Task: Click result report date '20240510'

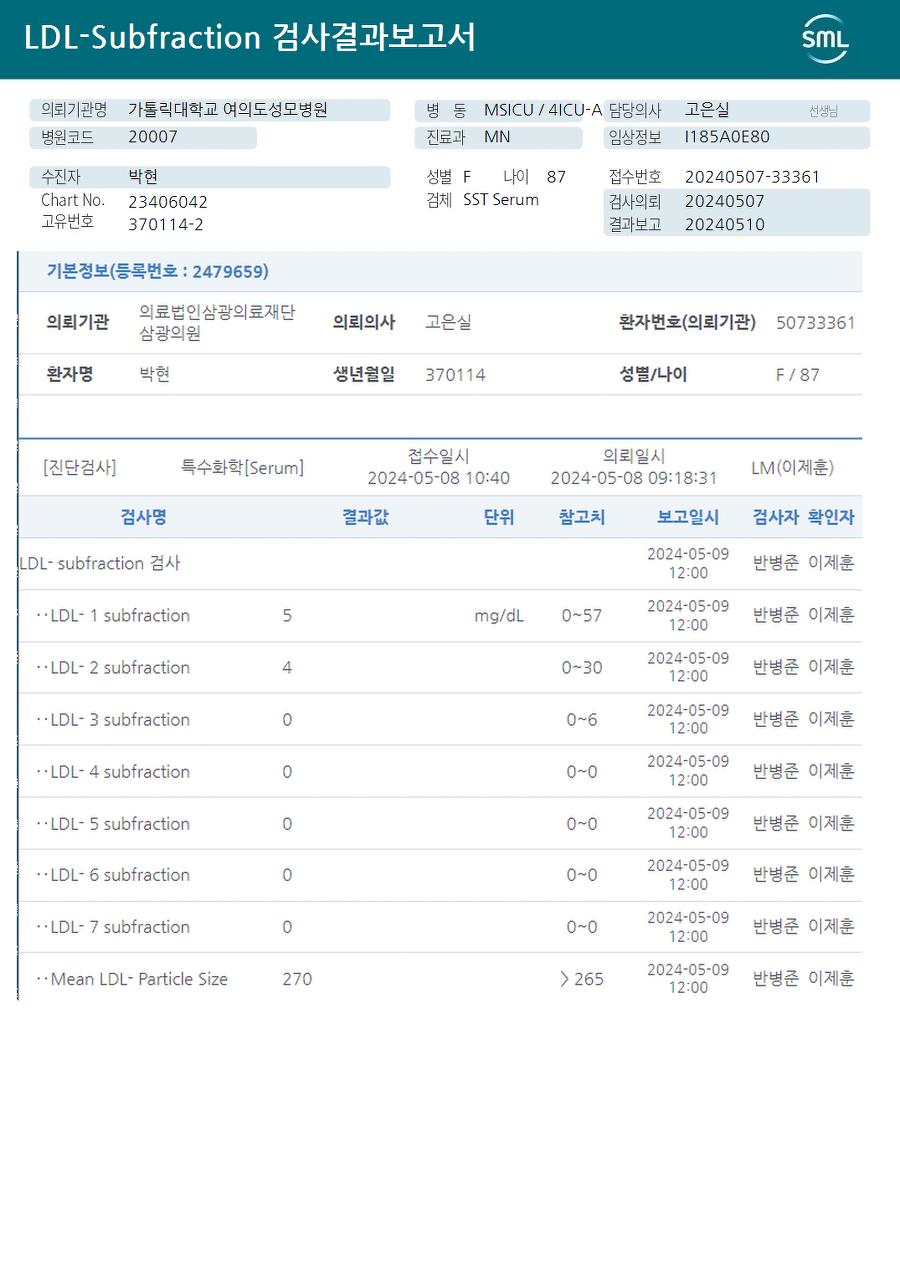Action: 725,224
